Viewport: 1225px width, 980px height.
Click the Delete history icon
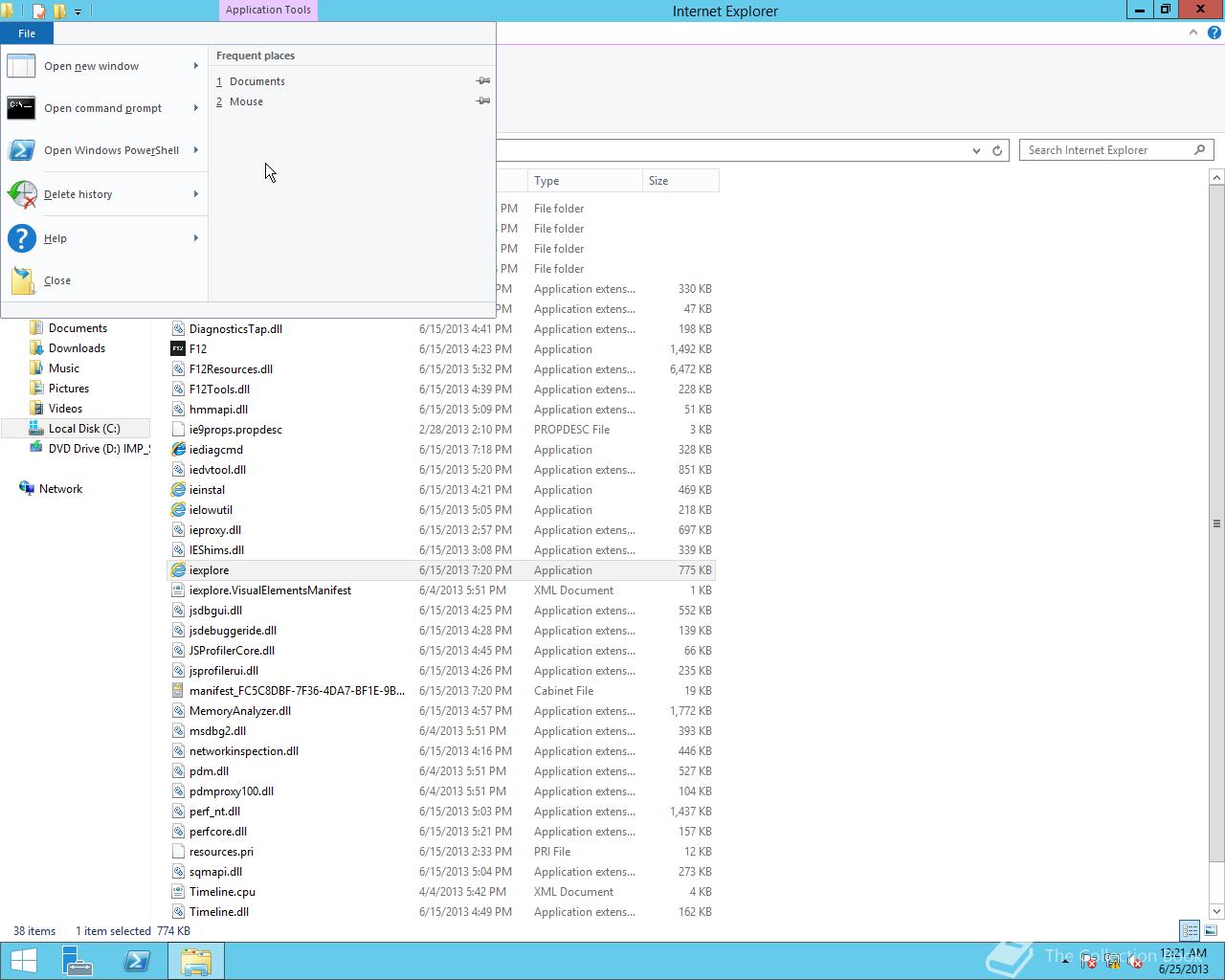pyautogui.click(x=21, y=194)
